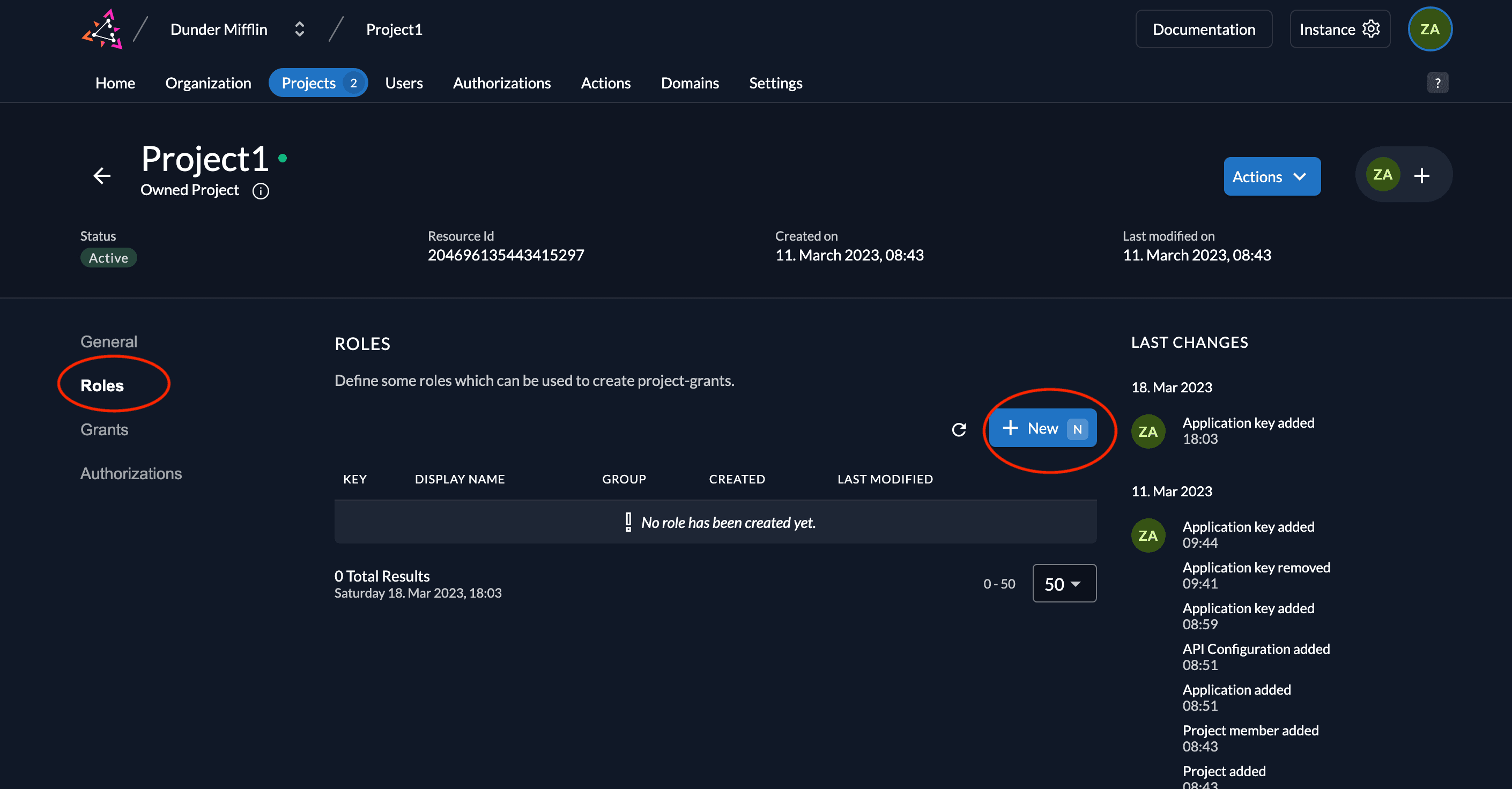Click the Display Name column header
This screenshot has width=1512, height=789.
coord(459,479)
